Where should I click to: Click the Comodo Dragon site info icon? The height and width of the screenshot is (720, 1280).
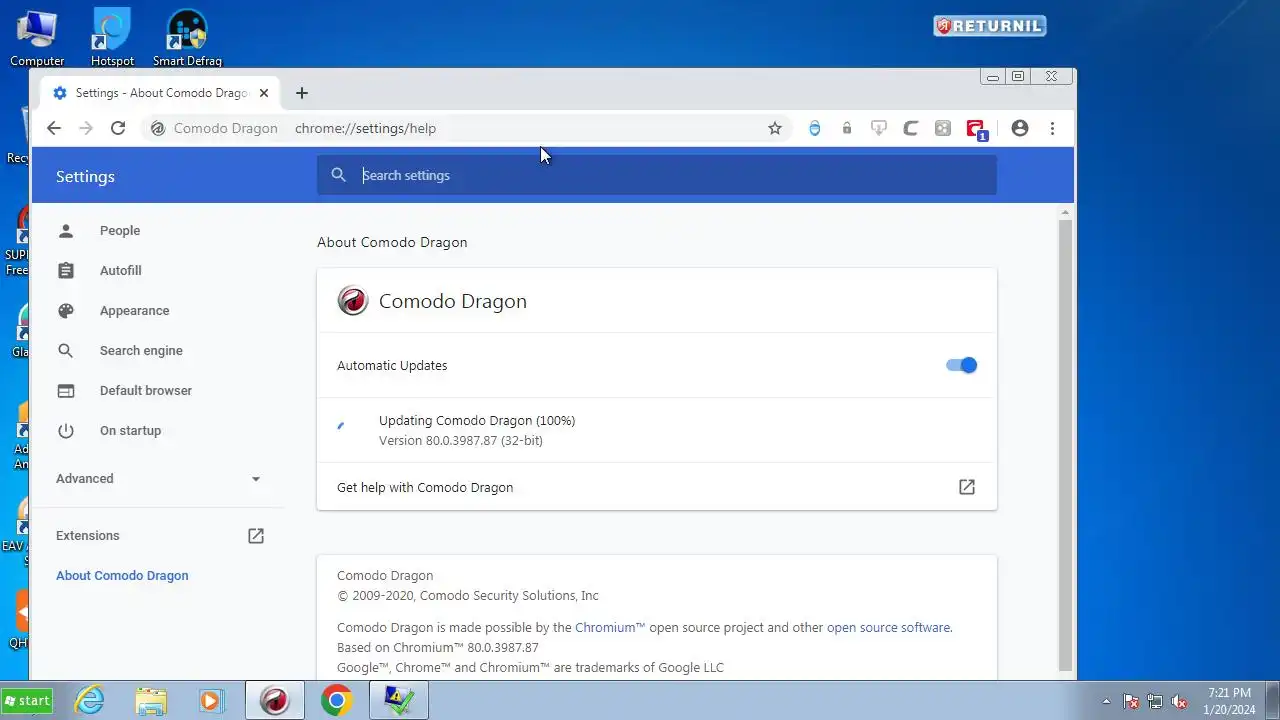pos(157,128)
